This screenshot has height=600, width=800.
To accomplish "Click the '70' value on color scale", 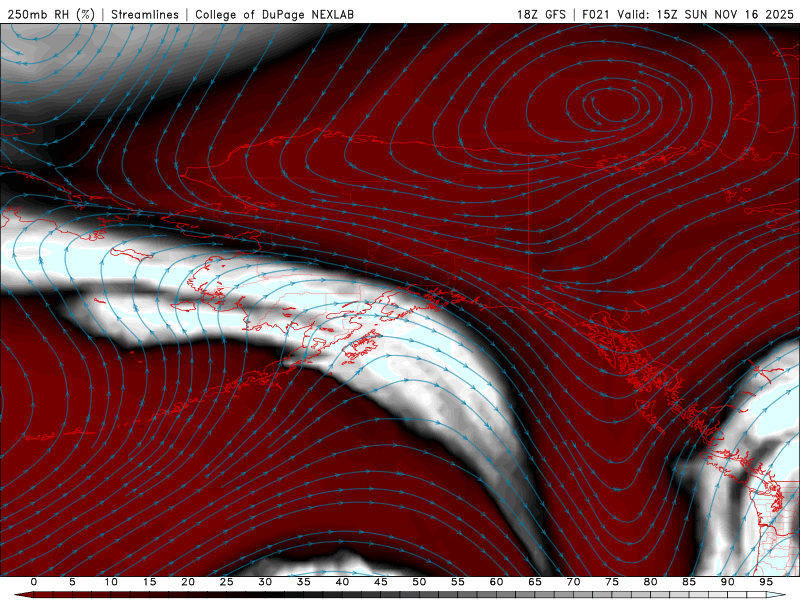I will (x=573, y=582).
